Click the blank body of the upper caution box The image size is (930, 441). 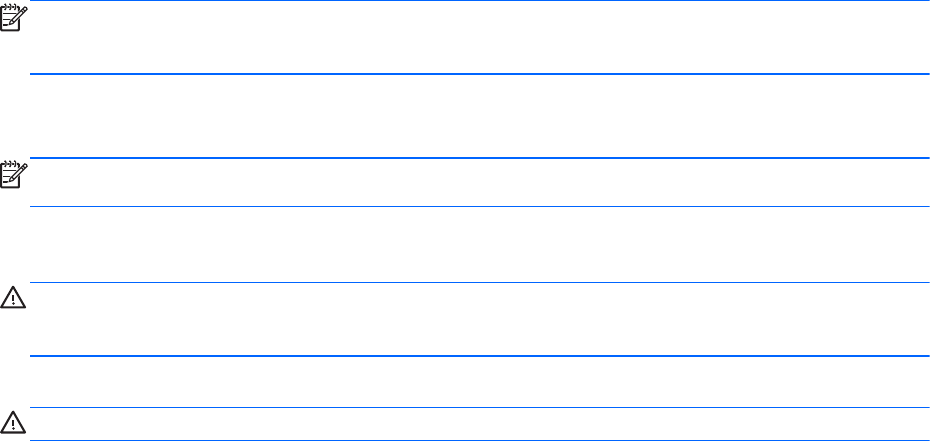[479, 319]
